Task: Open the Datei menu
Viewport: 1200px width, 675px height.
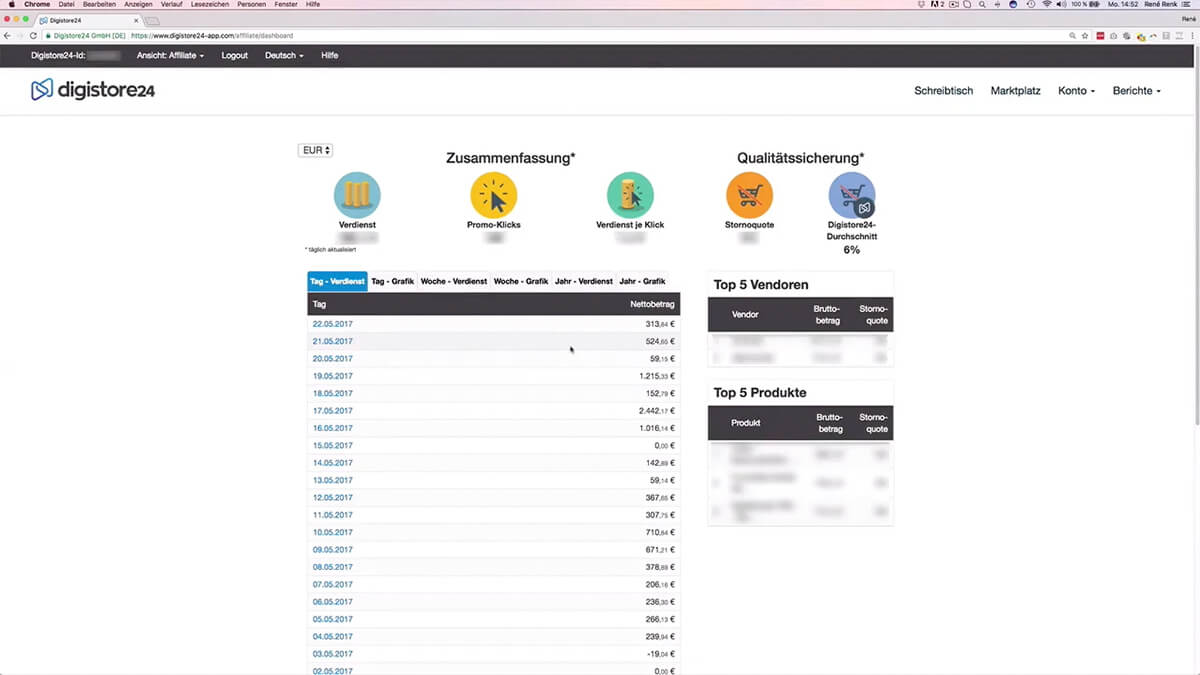Action: click(67, 5)
